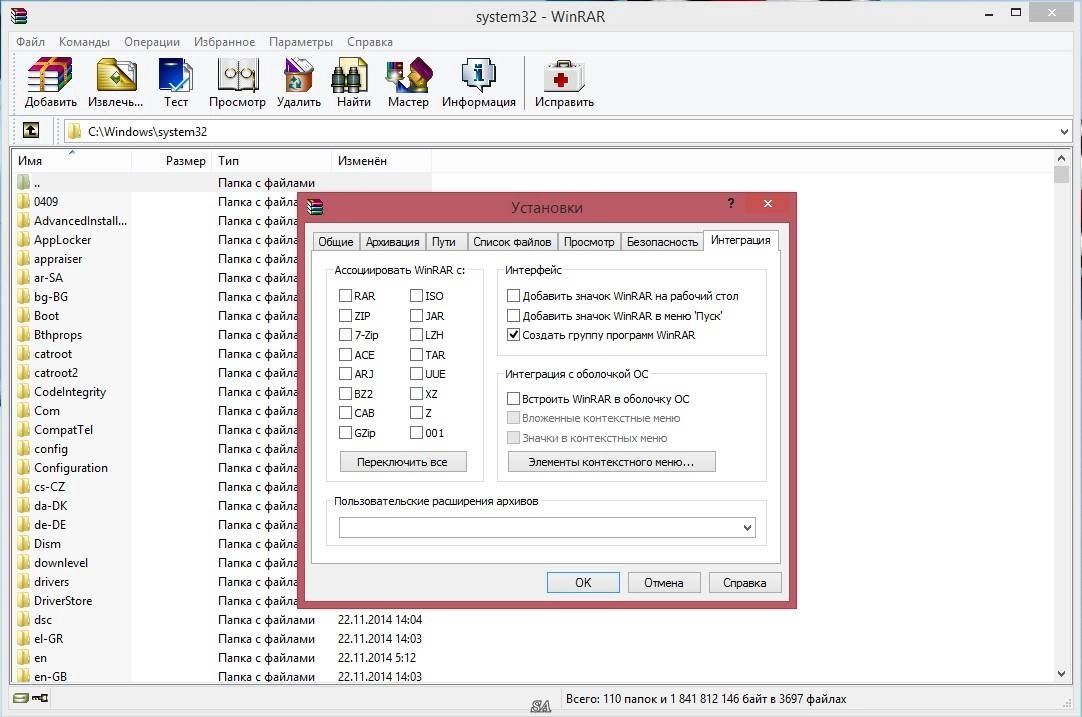Enable 'Встроить WinRAR в оболочку ОС'

pyautogui.click(x=513, y=398)
